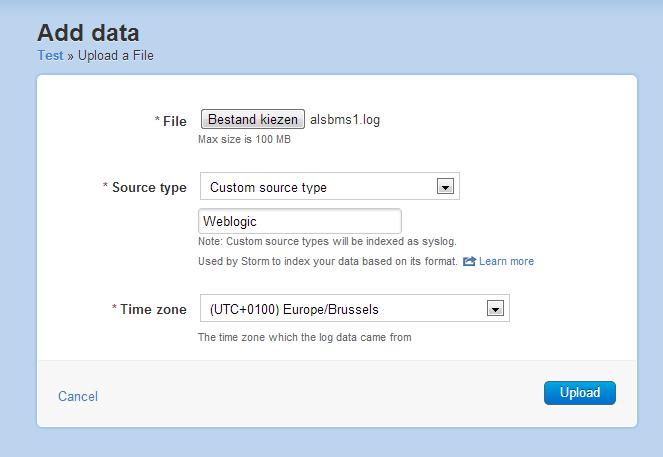Click the Upload a File breadcrumb text
Viewport: 663px width, 457px height.
pyautogui.click(x=115, y=56)
